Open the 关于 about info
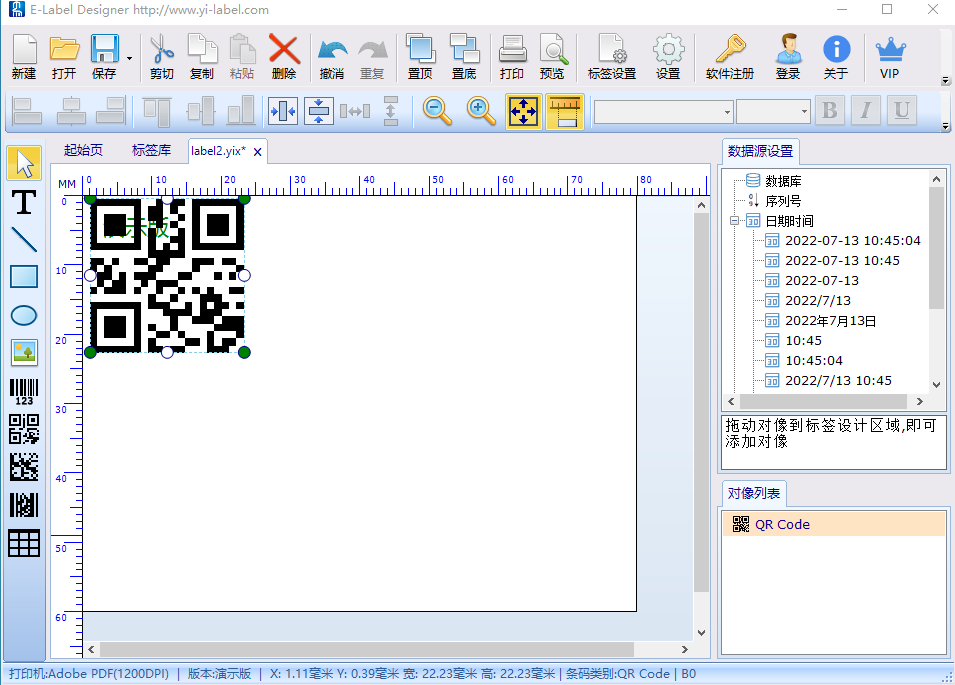The image size is (955, 685). [836, 56]
